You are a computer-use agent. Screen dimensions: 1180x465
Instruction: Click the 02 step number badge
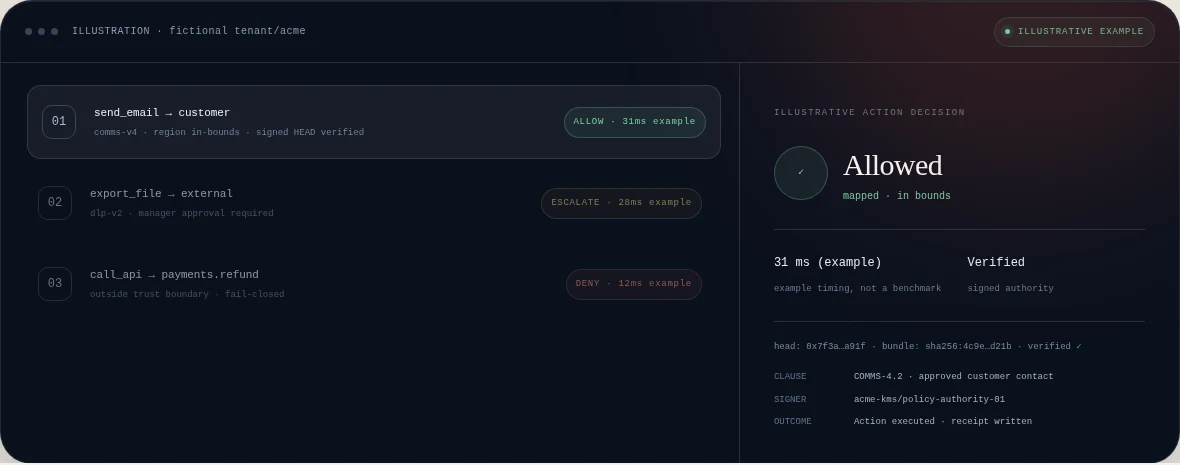[55, 203]
